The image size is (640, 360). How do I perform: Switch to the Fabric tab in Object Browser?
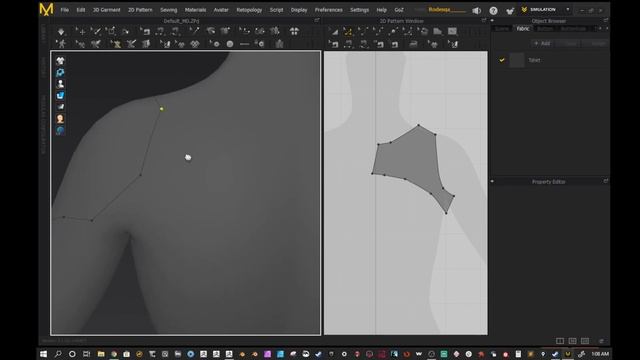tap(523, 29)
